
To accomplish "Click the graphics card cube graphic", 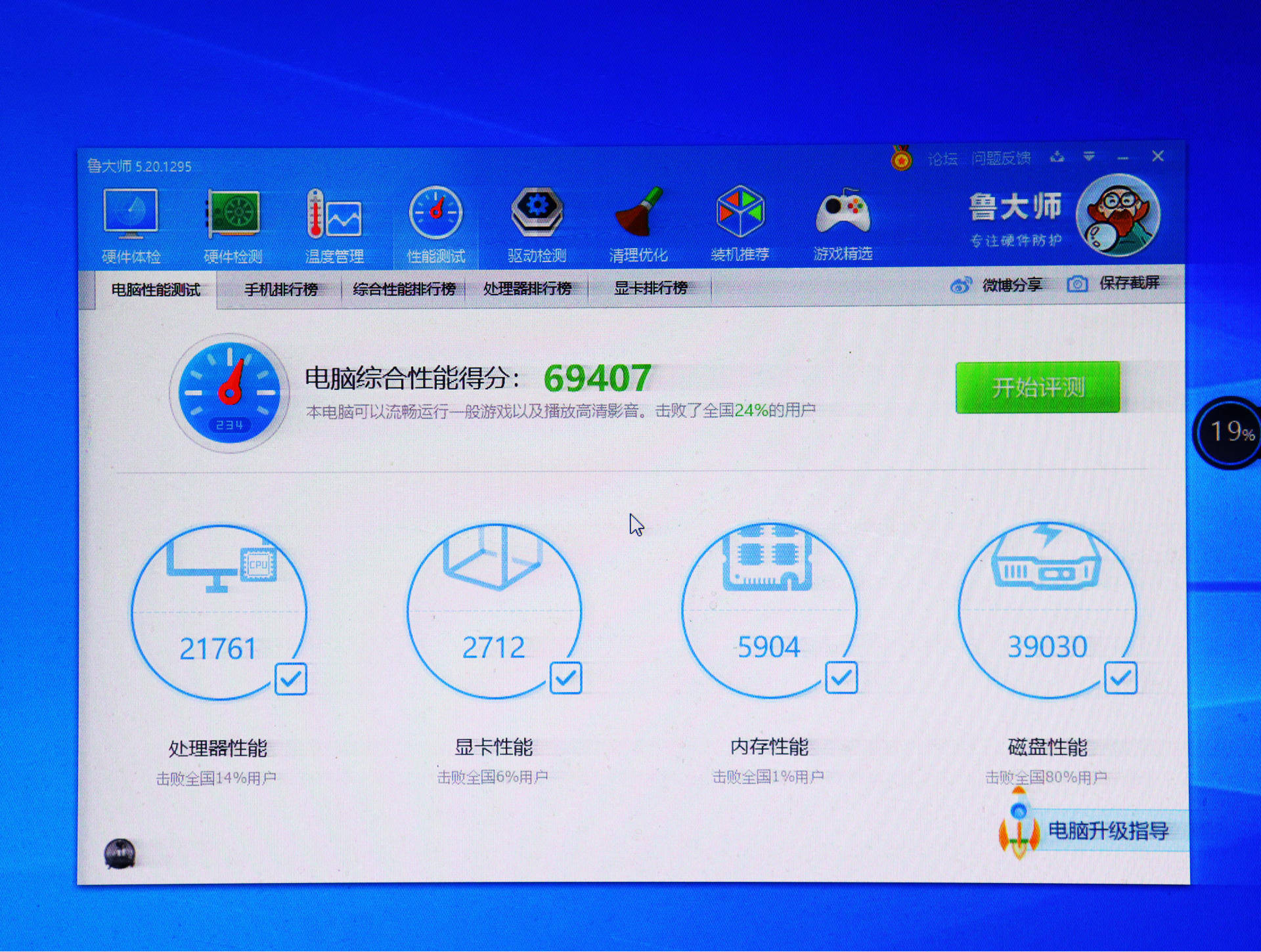I will coord(493,557).
